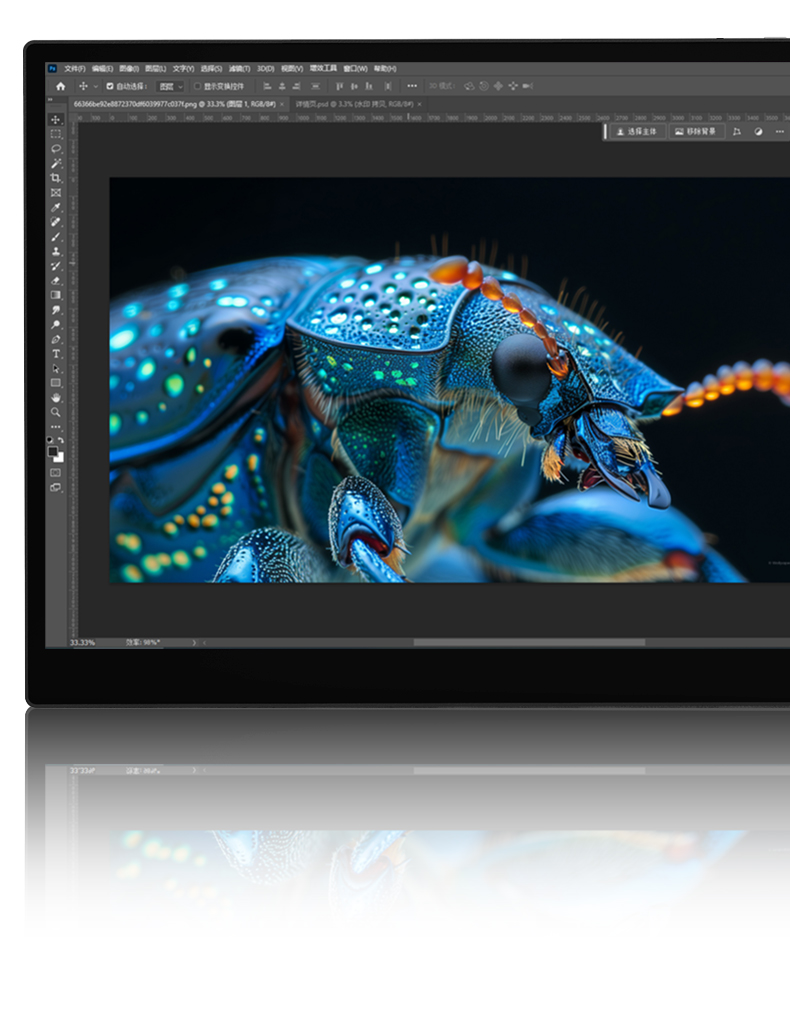This screenshot has height=1024, width=790.
Task: Expand the Move tool preset dropdown arrow
Action: (x=95, y=86)
